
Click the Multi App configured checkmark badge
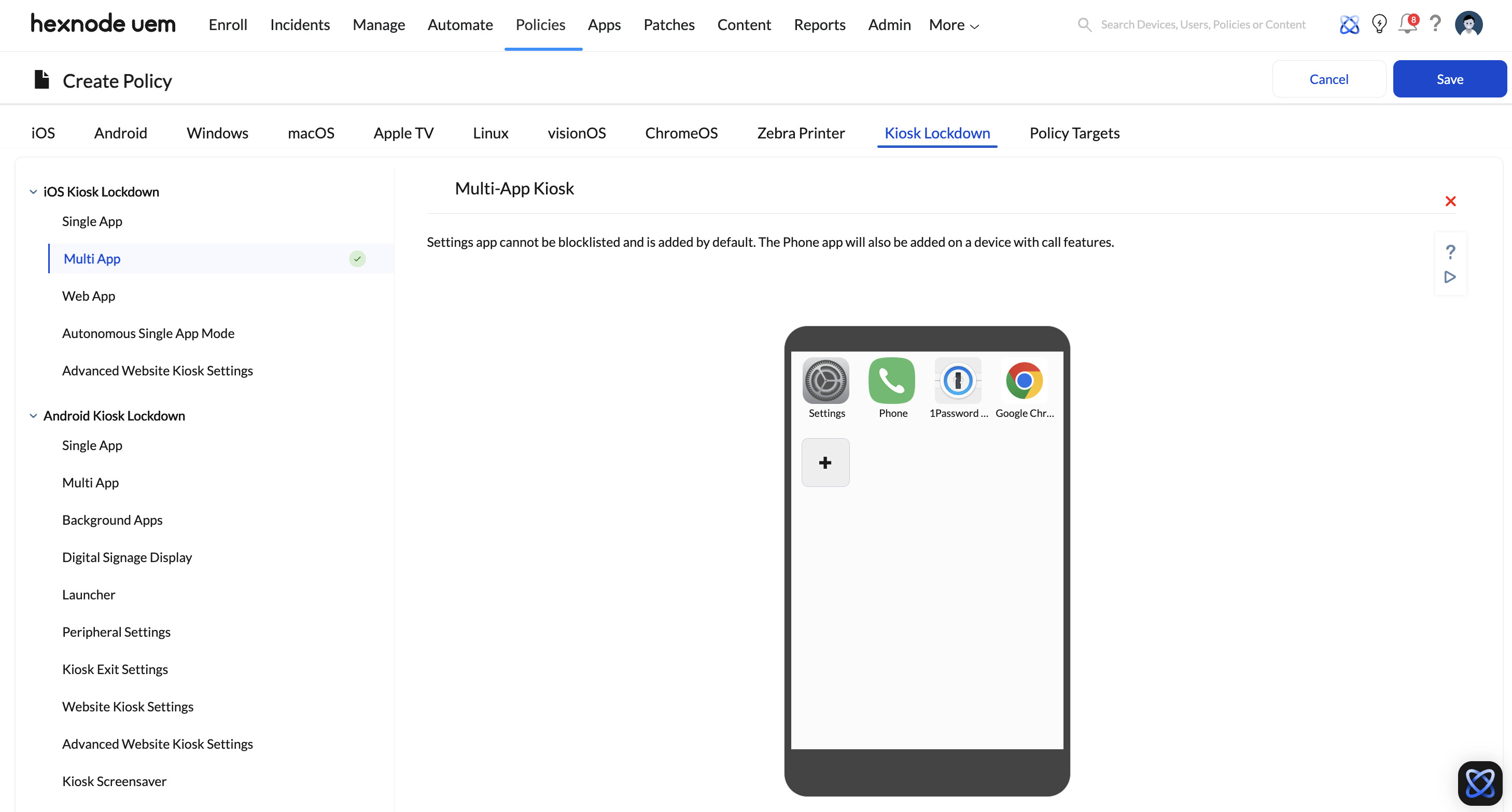click(357, 259)
